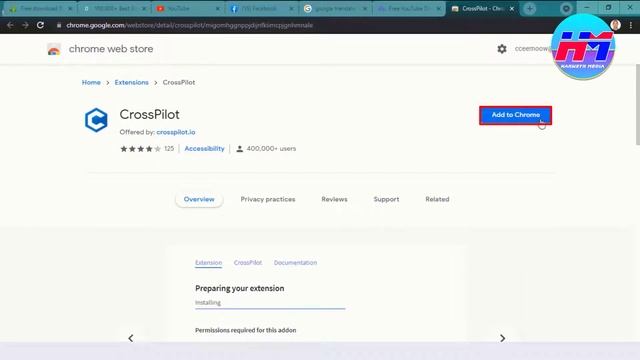This screenshot has width=640, height=360.
Task: Click the address bar padlock icon
Action: coord(59,25)
